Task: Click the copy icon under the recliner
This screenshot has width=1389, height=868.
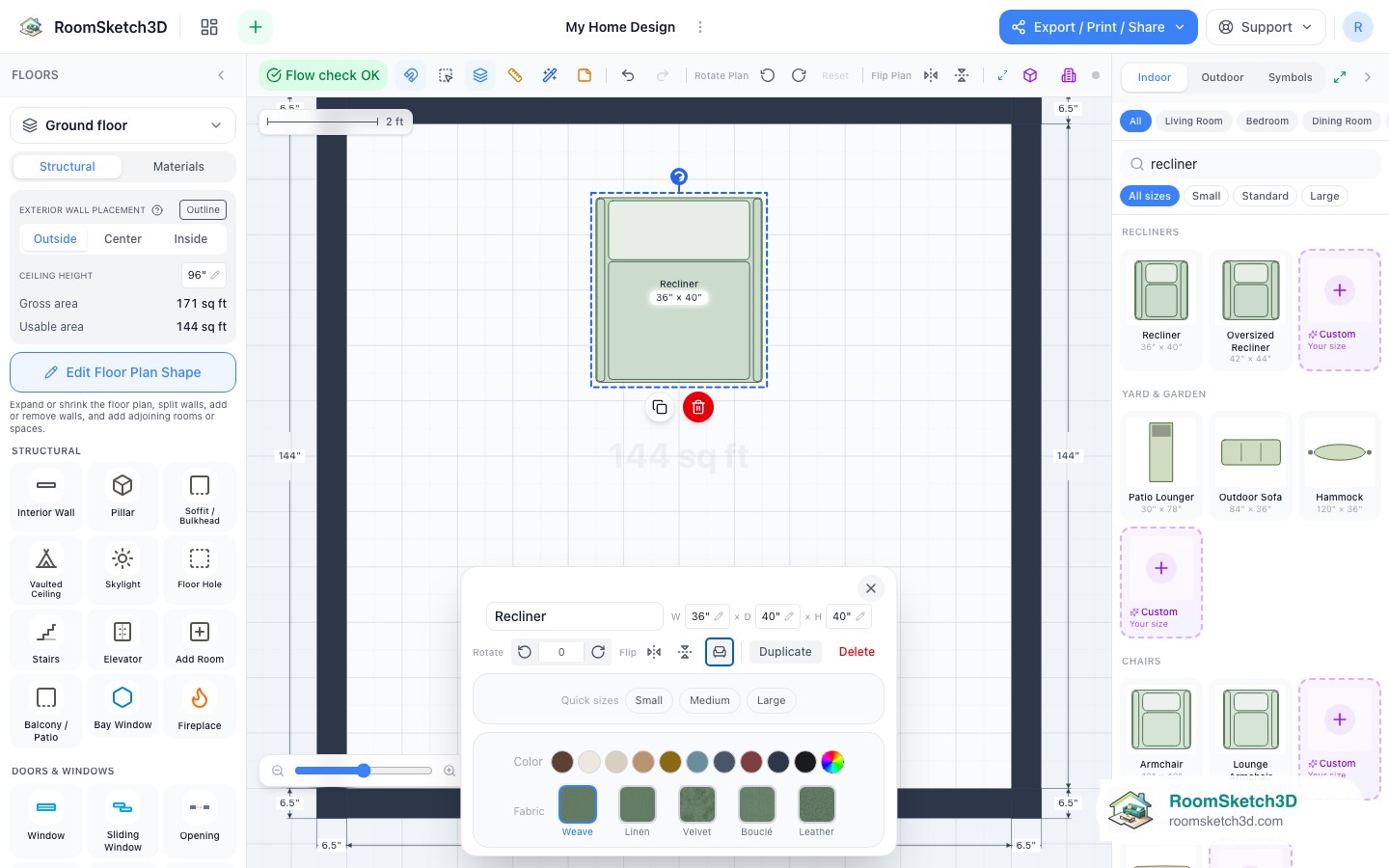Action: click(x=660, y=407)
